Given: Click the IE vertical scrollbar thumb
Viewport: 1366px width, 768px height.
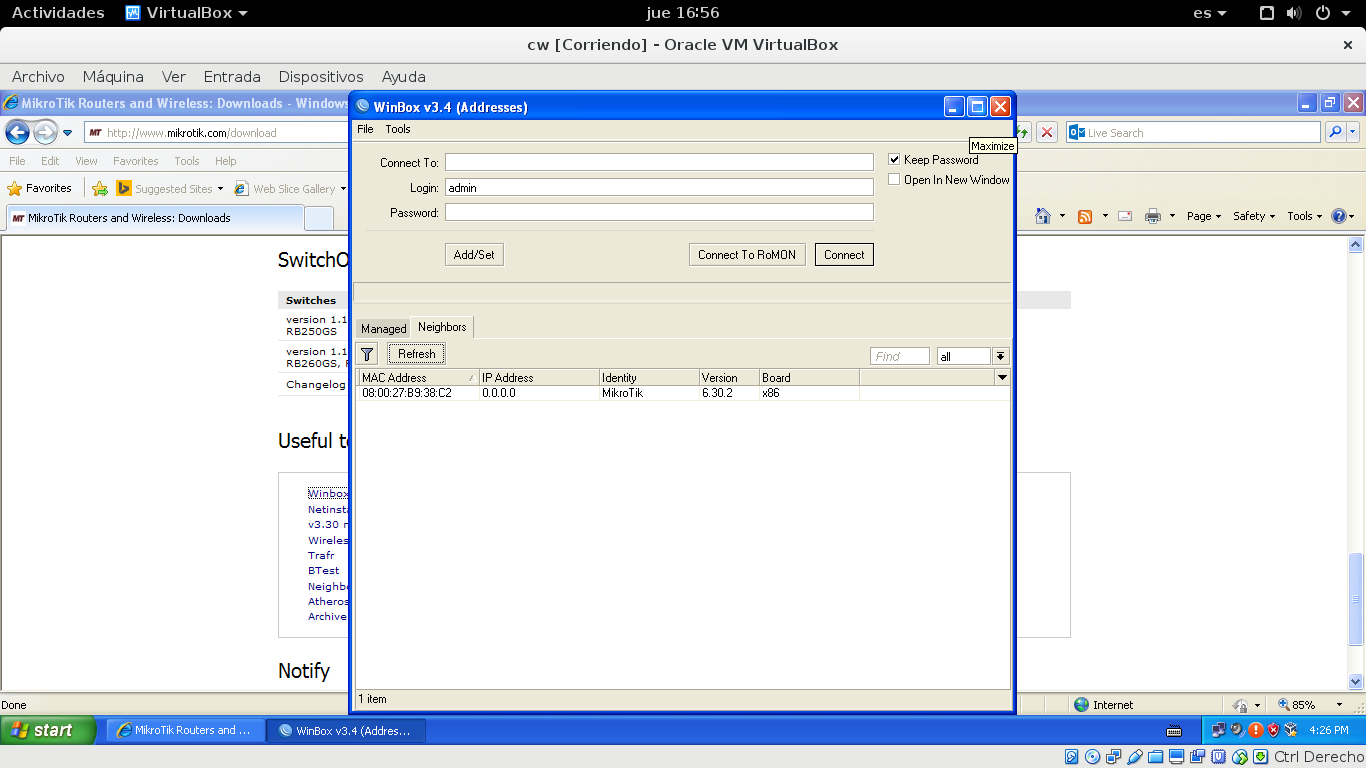Looking at the screenshot, I should coord(1356,599).
